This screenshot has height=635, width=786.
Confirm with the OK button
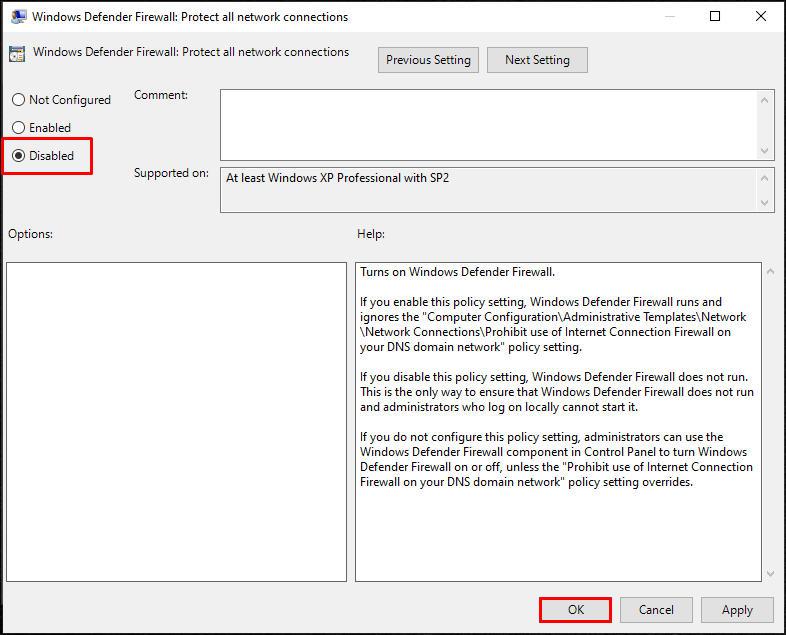point(575,610)
